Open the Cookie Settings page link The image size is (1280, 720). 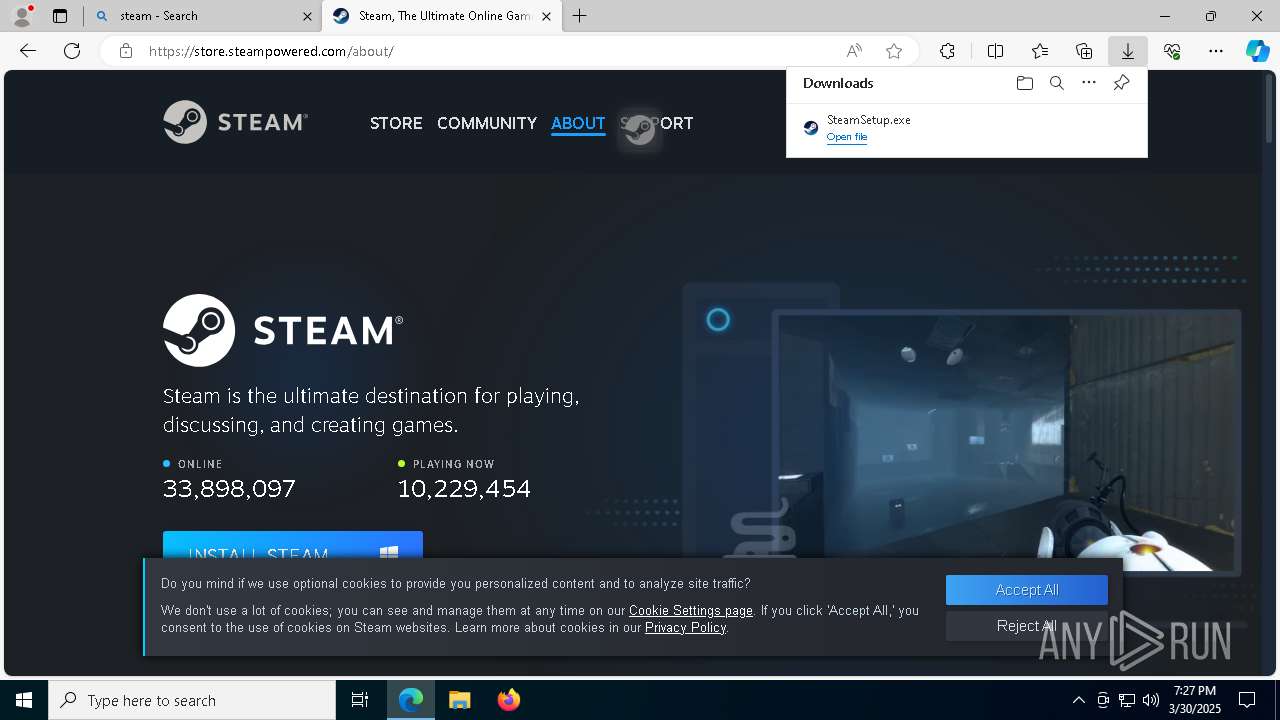(691, 610)
